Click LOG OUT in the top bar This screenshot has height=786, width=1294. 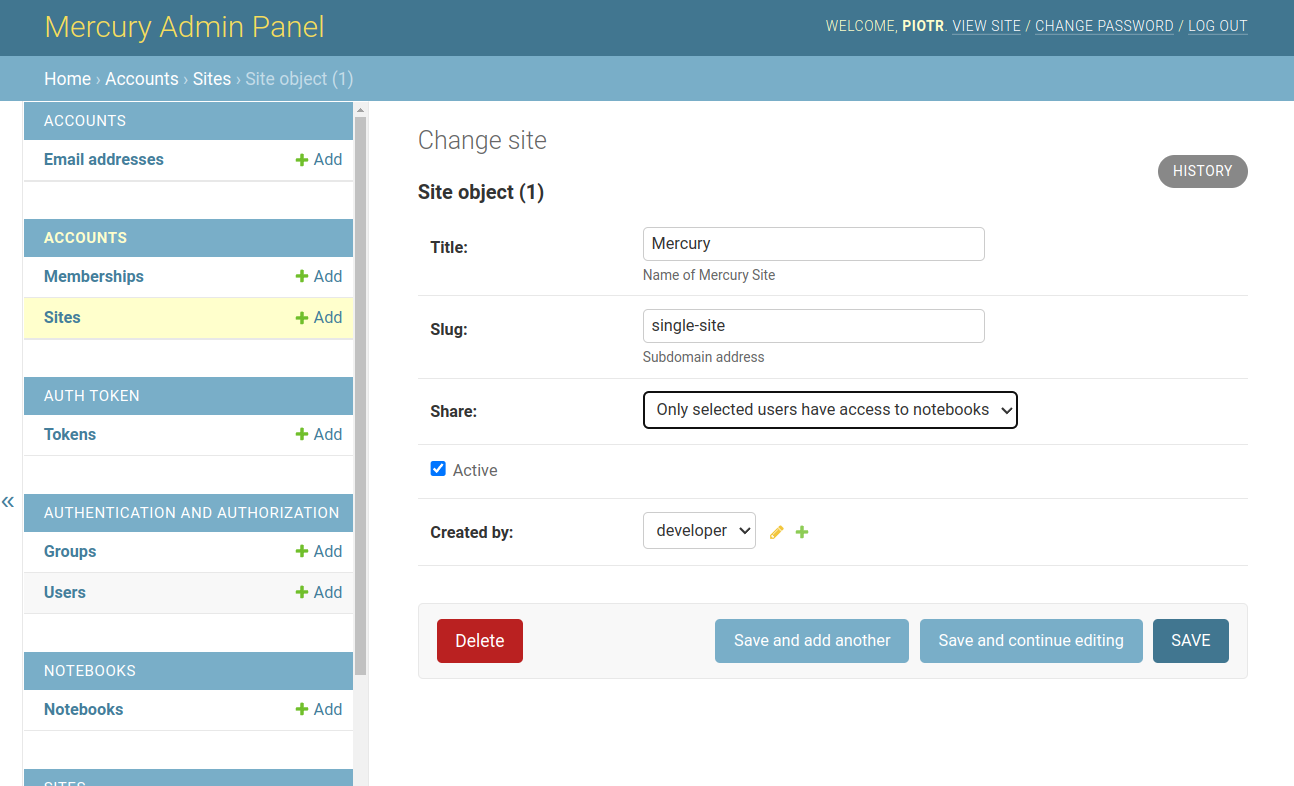coord(1217,26)
